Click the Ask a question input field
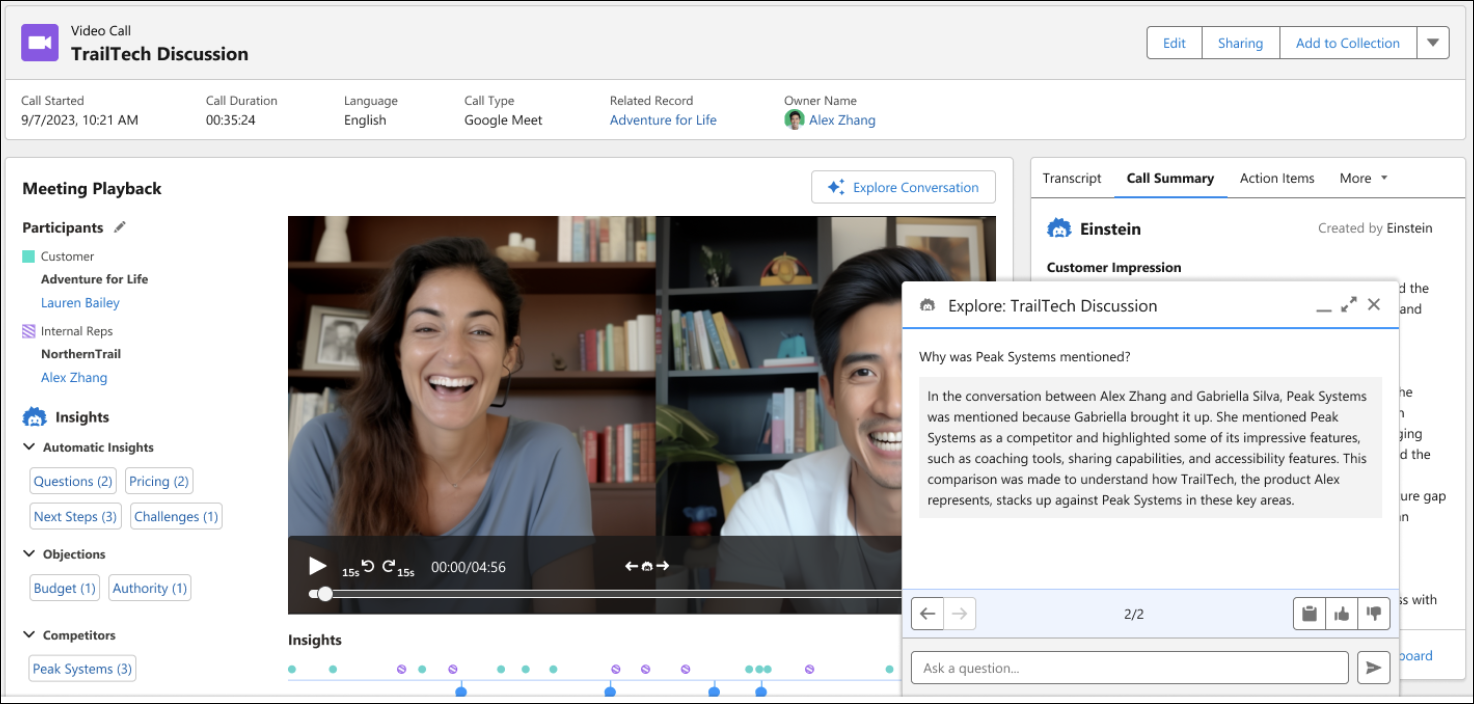The height and width of the screenshot is (704, 1474). click(1129, 668)
